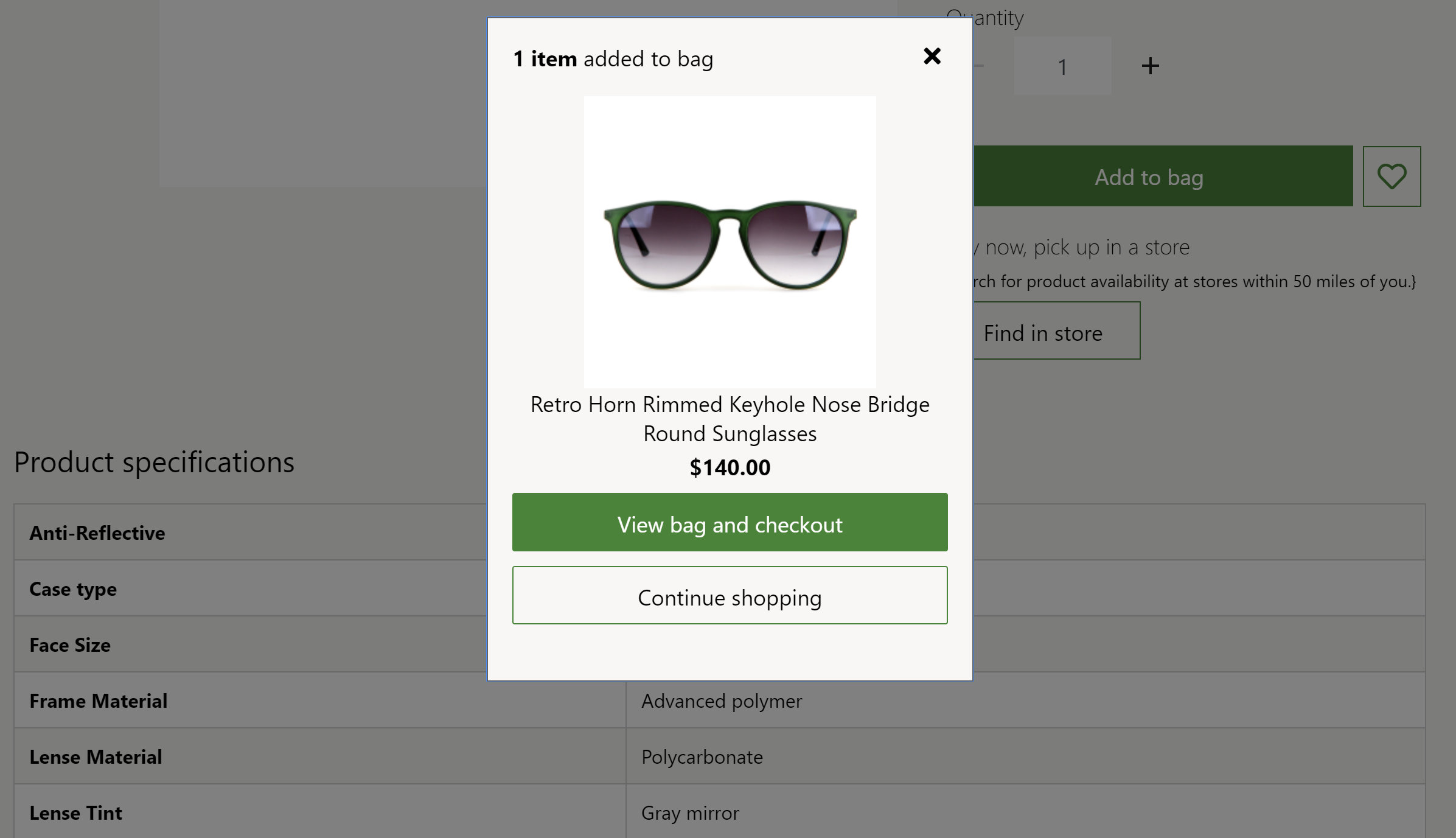Image resolution: width=1456 pixels, height=838 pixels.
Task: Click the close (×) button on modal
Action: (x=932, y=56)
